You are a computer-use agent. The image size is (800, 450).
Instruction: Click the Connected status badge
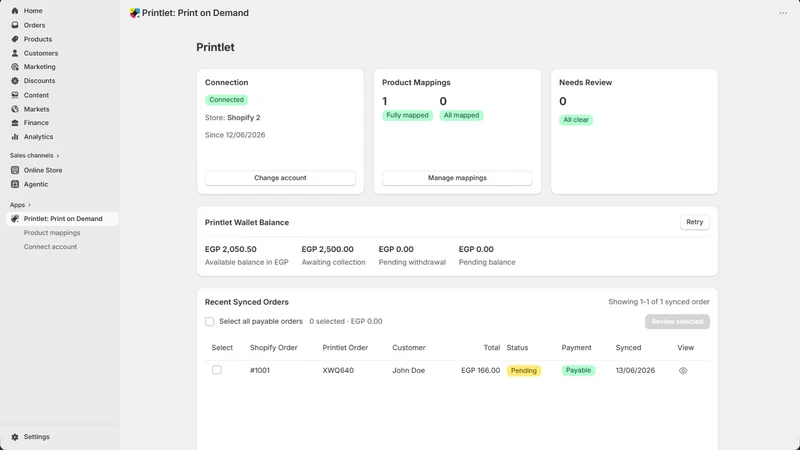pyautogui.click(x=227, y=100)
